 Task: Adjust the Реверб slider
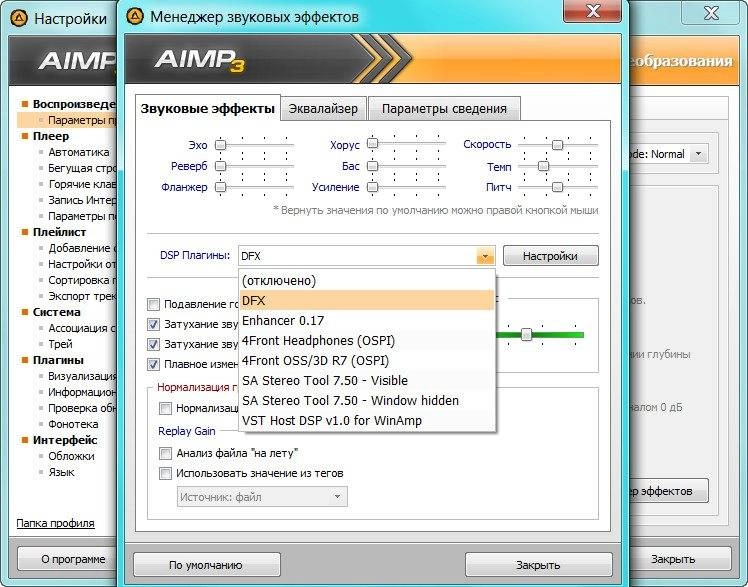[220, 166]
